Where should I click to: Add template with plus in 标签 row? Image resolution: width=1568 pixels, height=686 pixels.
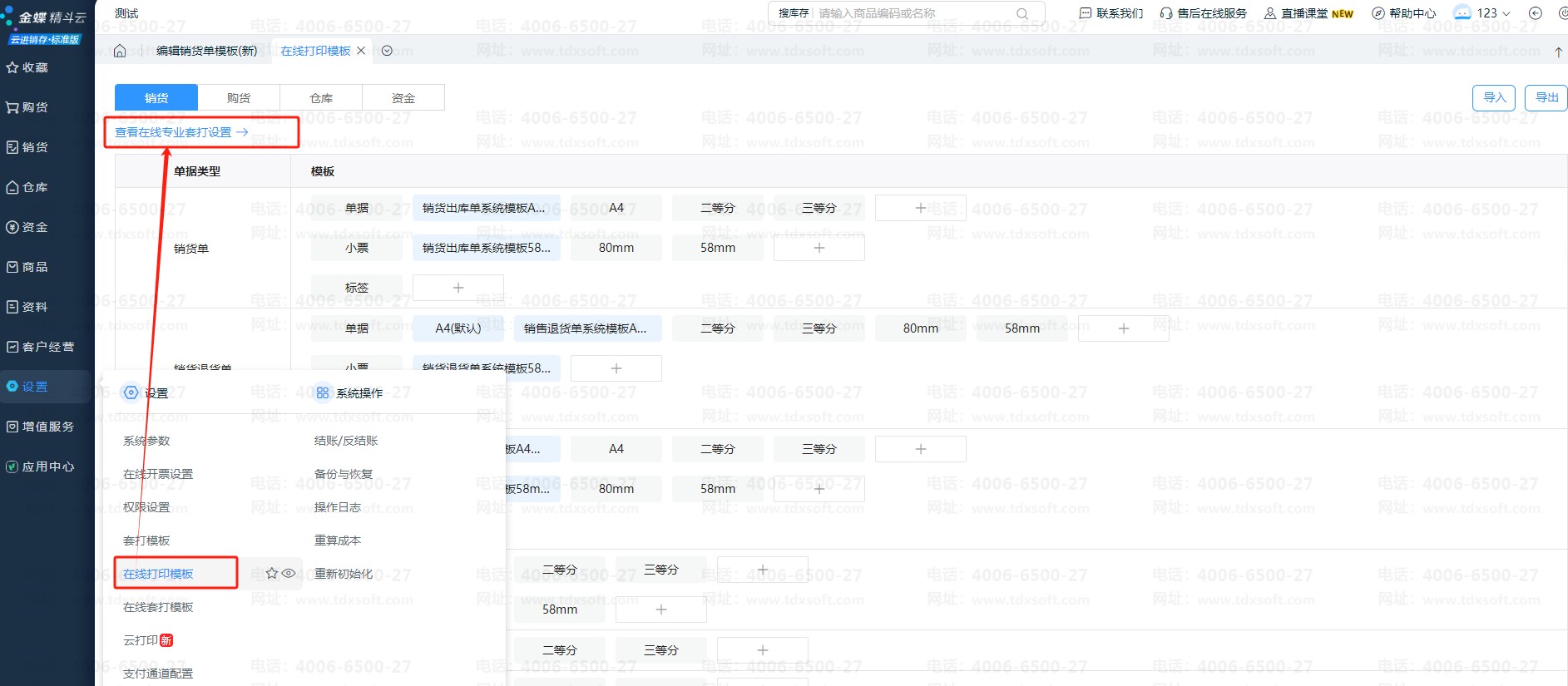click(x=458, y=288)
